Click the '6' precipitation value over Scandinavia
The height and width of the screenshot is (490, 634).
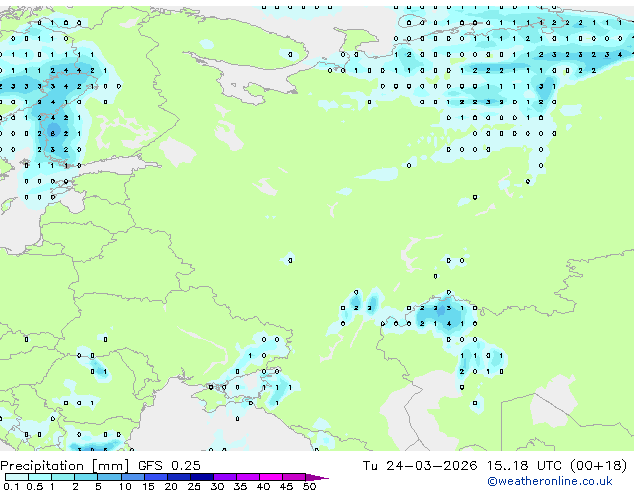tap(53, 133)
